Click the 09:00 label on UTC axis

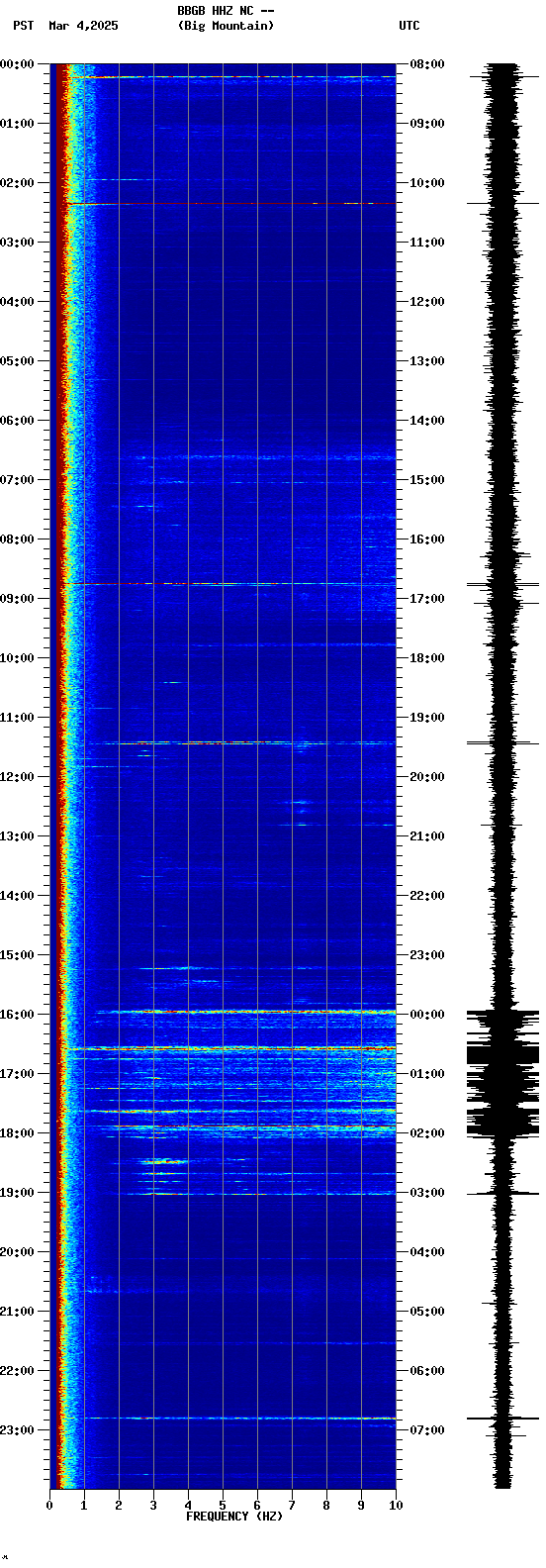pos(427,124)
